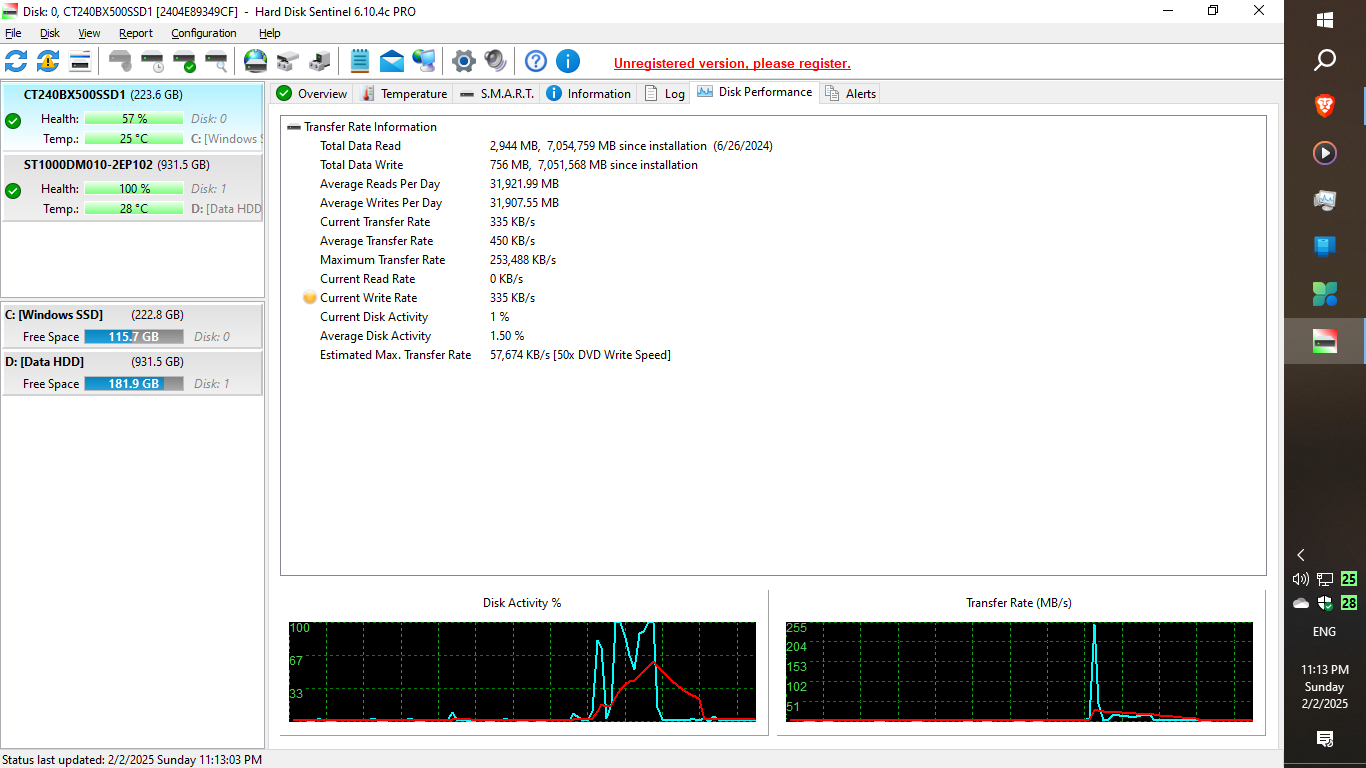The height and width of the screenshot is (768, 1366).
Task: Open the Configuration menu
Action: (x=204, y=33)
